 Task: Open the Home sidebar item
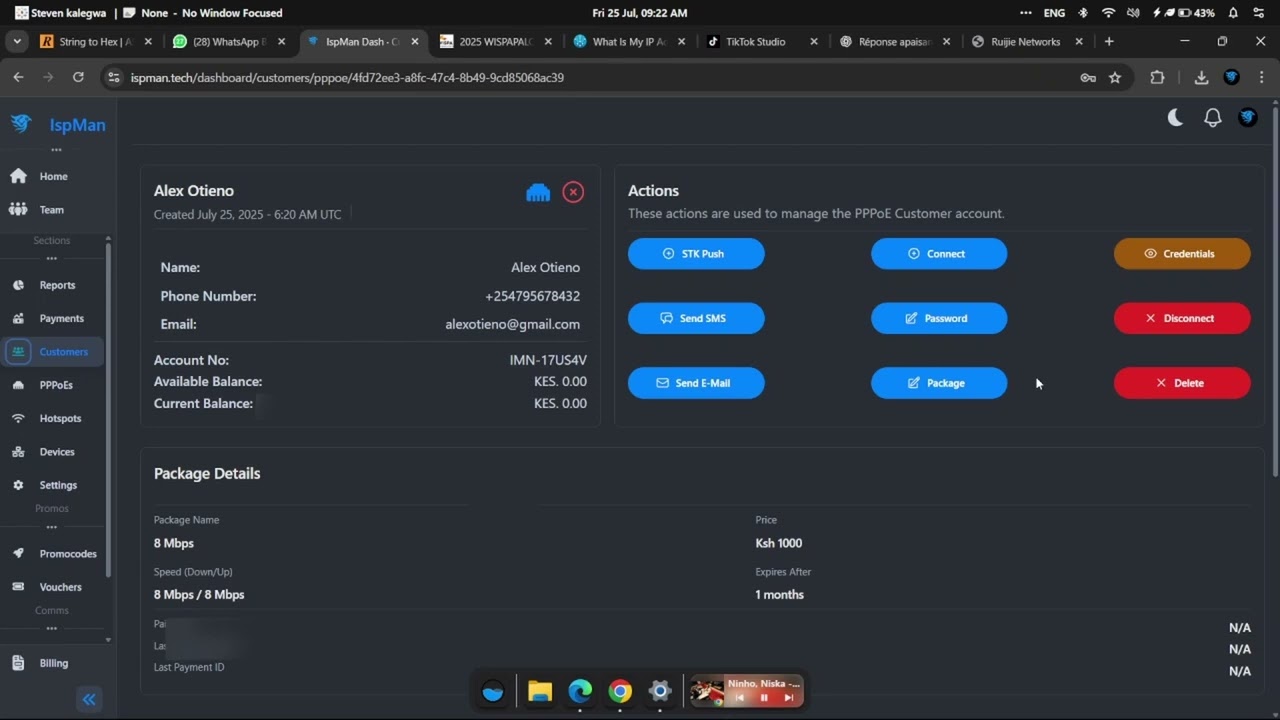[x=53, y=176]
